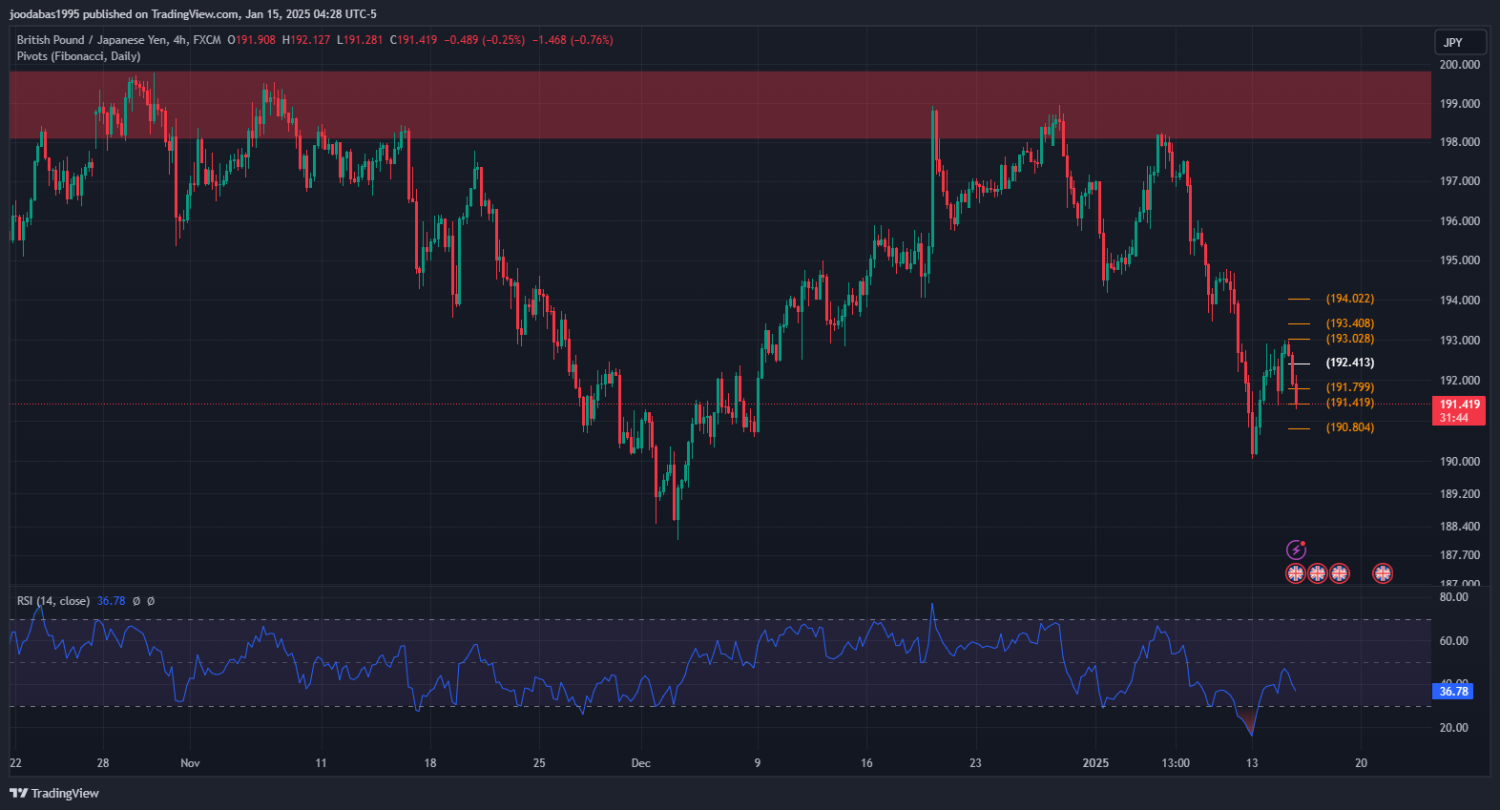Click the white pivot label (192.413)

pos(1350,363)
